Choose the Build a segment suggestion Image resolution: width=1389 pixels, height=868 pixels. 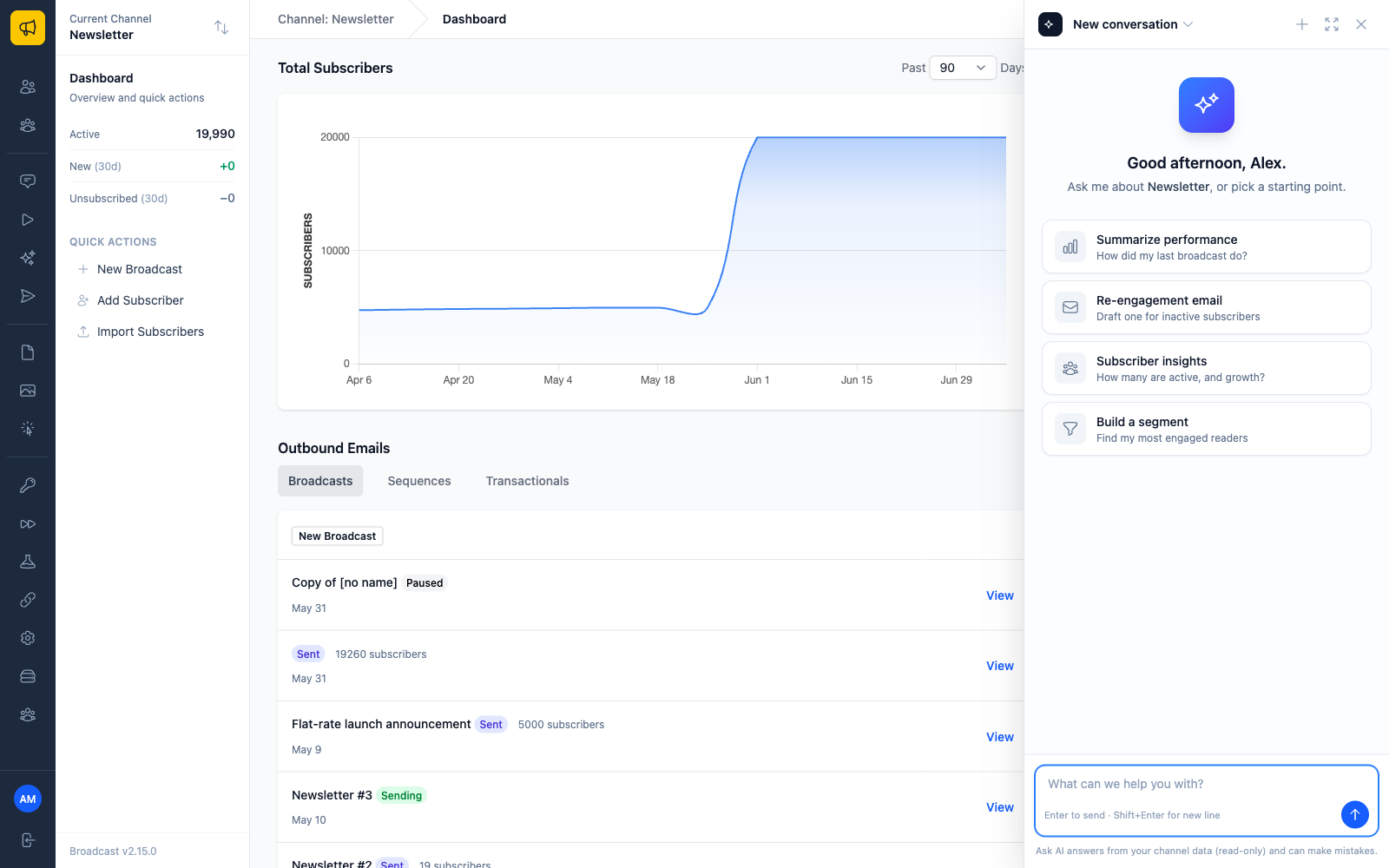(1207, 429)
